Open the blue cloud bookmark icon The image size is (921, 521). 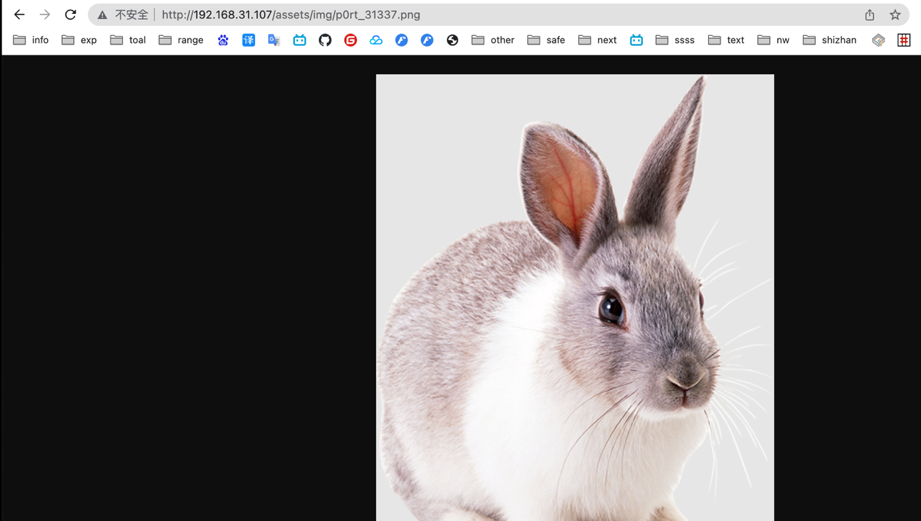click(x=376, y=40)
